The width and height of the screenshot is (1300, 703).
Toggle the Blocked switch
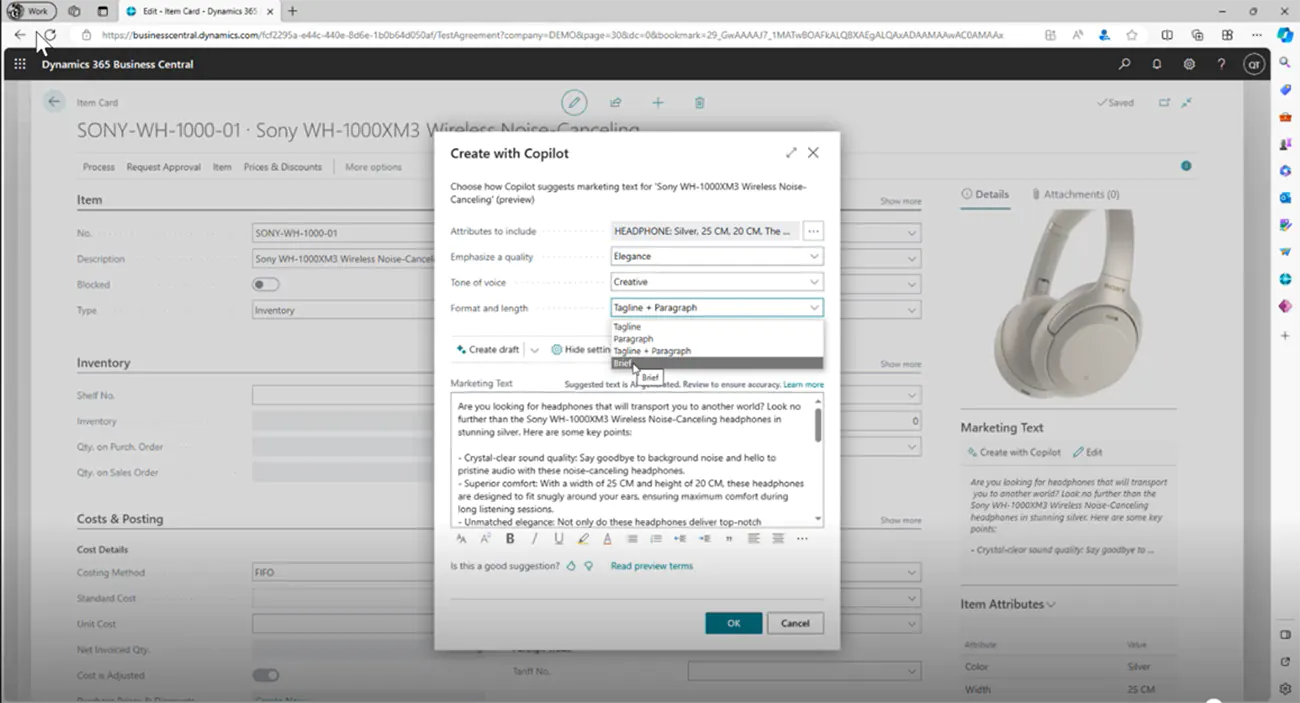pos(265,285)
